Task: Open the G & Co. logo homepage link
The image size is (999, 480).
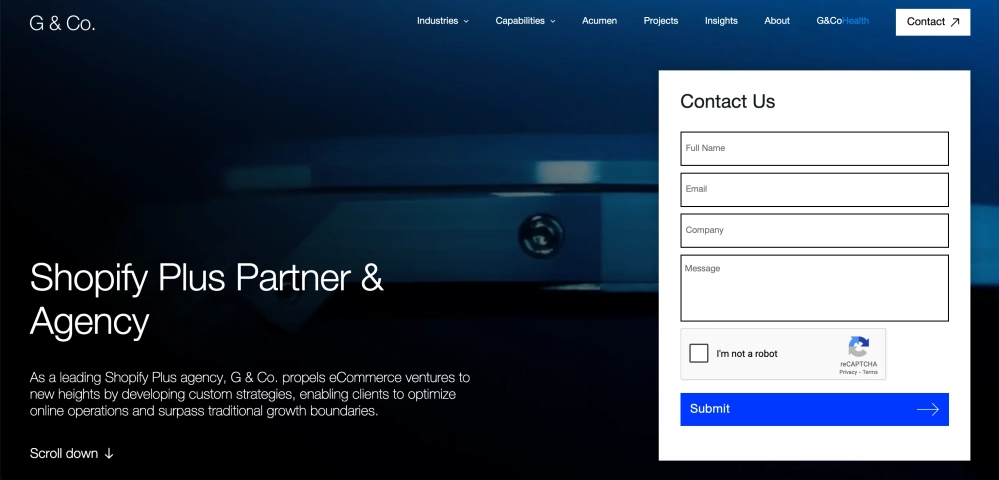Action: tap(62, 24)
